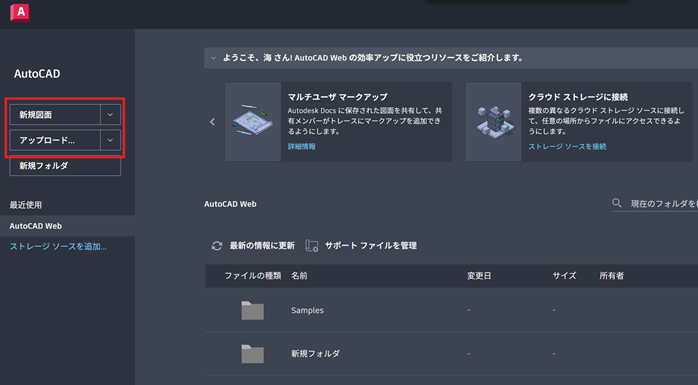Sort by 名前 column header

pos(299,276)
